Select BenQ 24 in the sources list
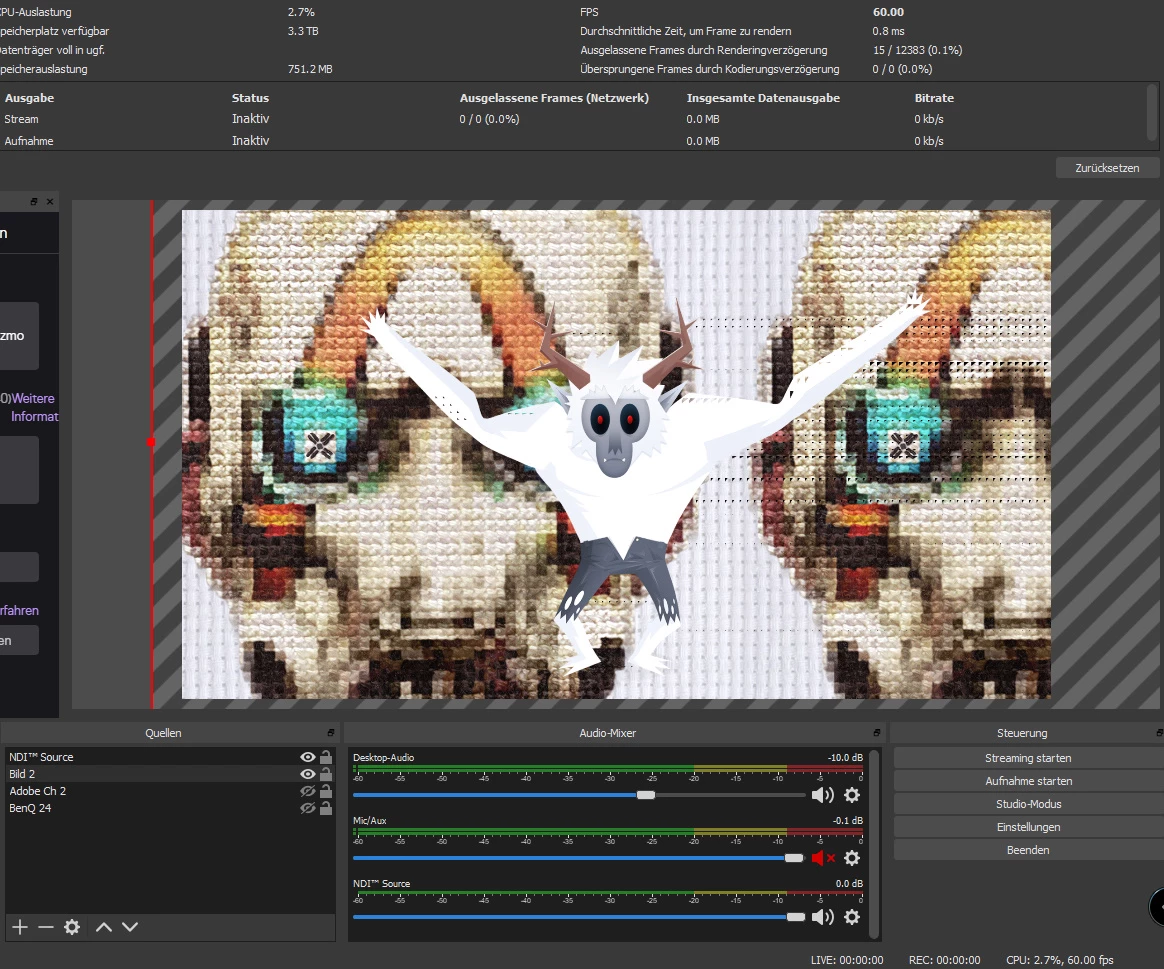Screen dimensions: 1164x969 pyautogui.click(x=170, y=808)
